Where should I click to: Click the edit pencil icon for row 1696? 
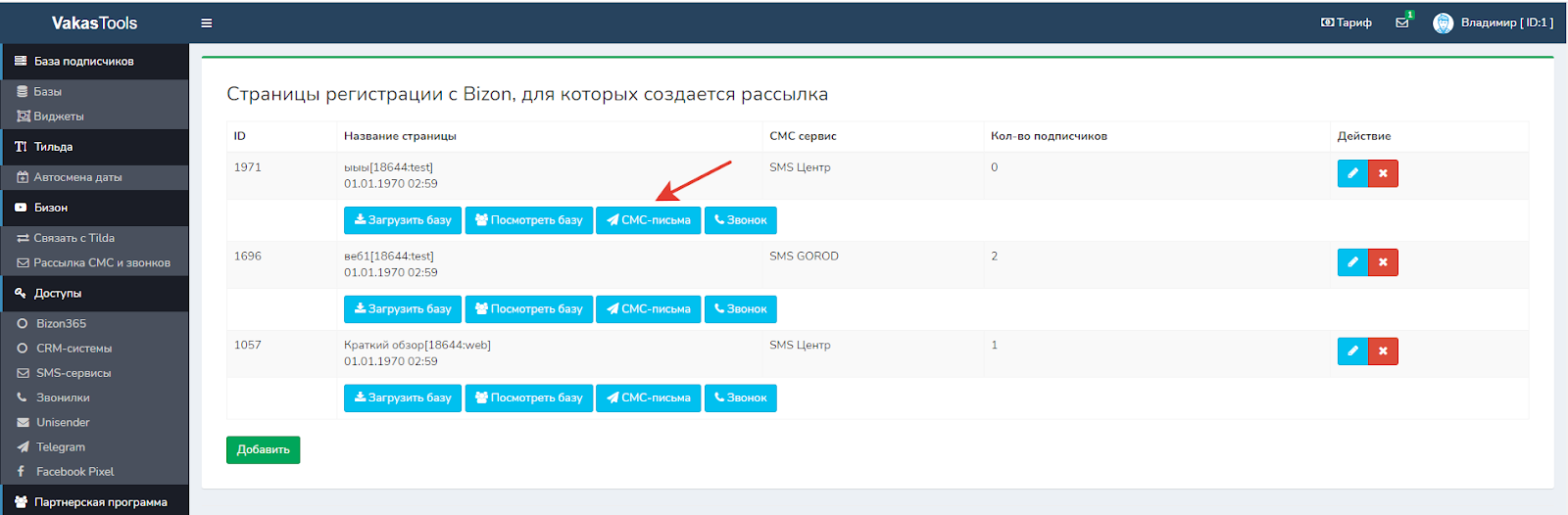click(x=1352, y=262)
